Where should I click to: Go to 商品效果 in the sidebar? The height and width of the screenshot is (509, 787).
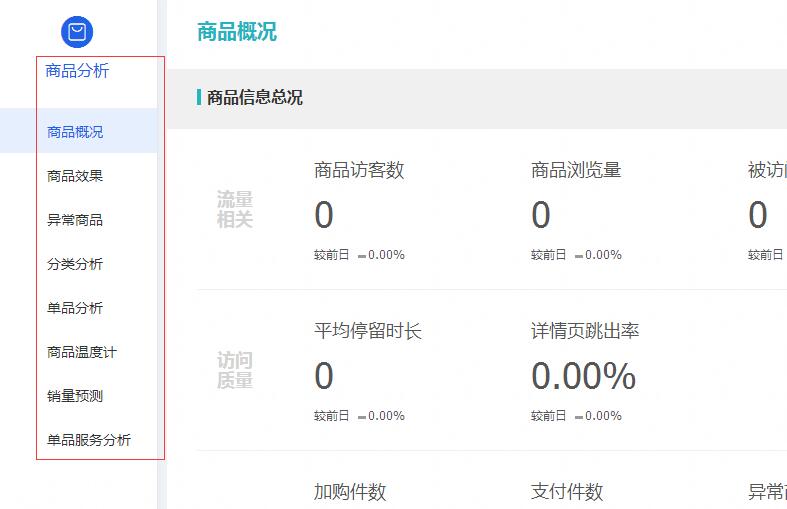pyautogui.click(x=75, y=176)
